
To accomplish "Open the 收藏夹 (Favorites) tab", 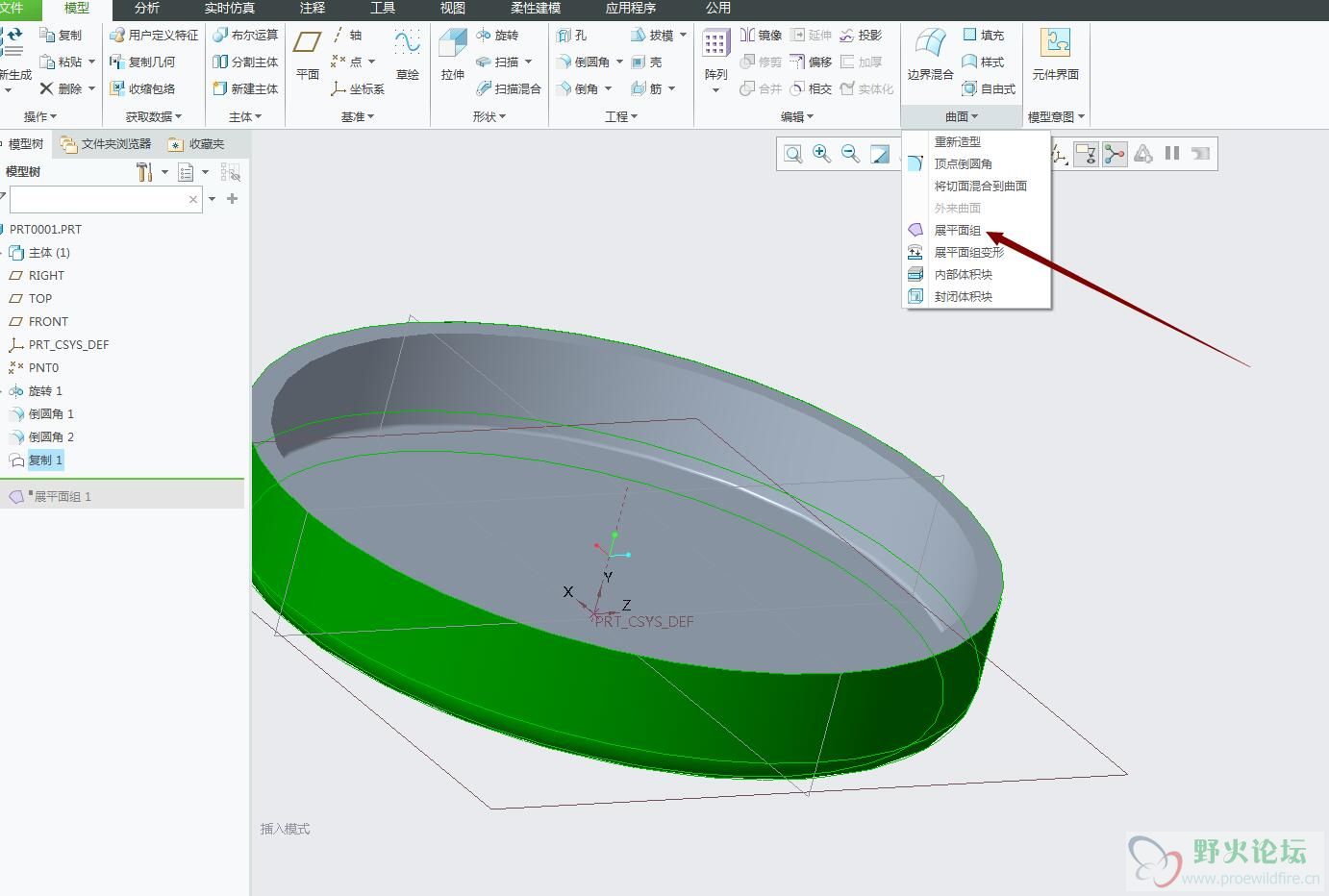I will click(x=196, y=144).
